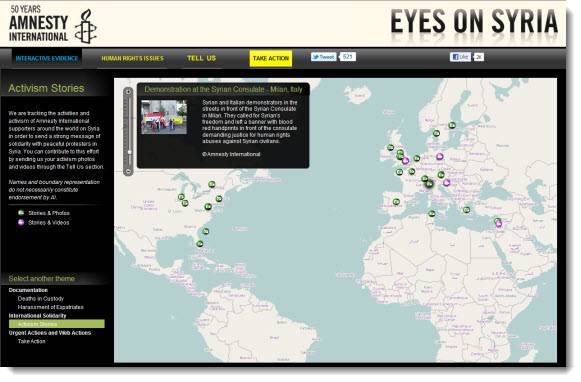Go to the Tell Us section
The height and width of the screenshot is (382, 581).
tap(201, 58)
